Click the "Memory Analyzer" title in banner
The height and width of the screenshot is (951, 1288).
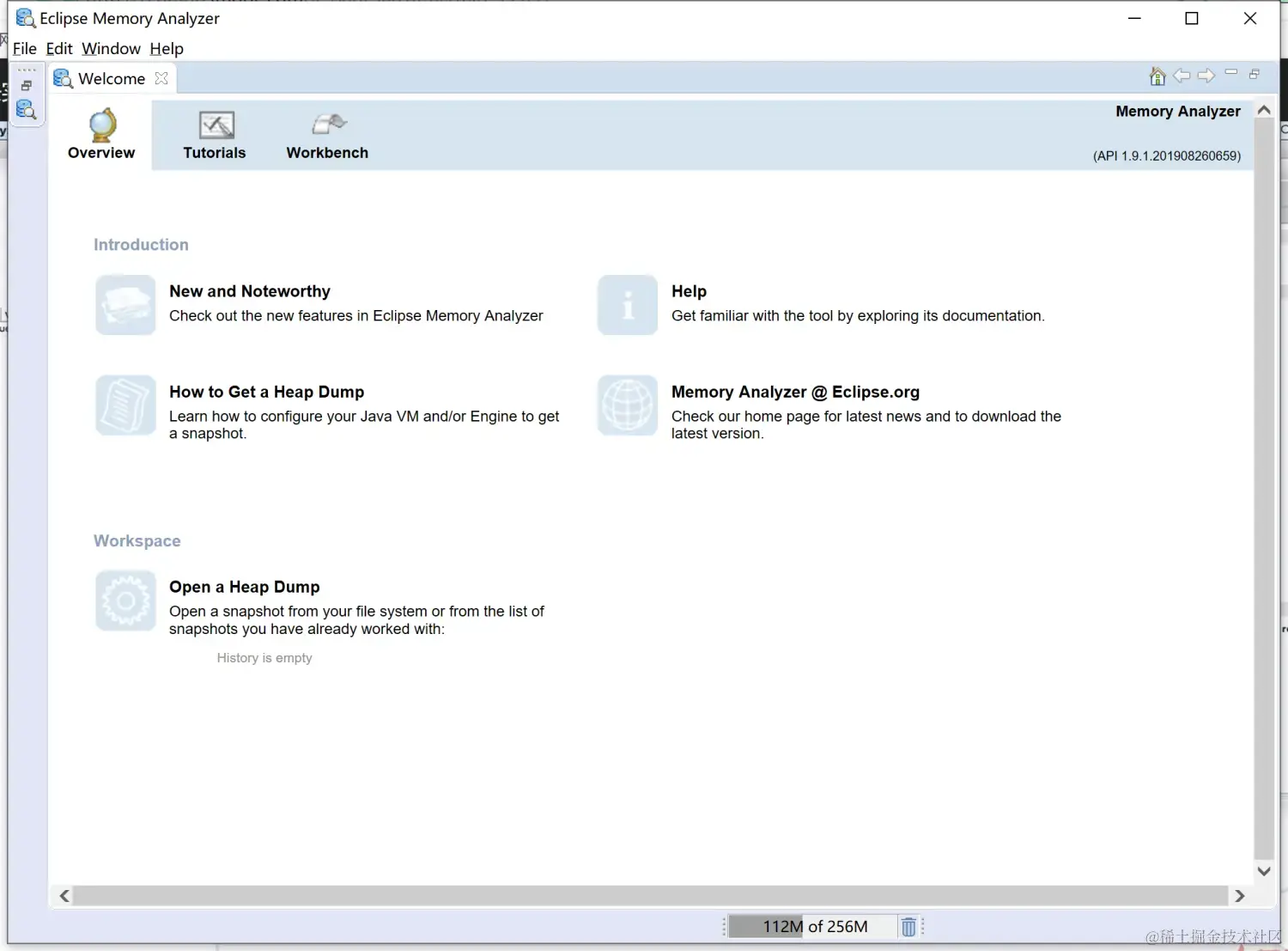tap(1178, 112)
